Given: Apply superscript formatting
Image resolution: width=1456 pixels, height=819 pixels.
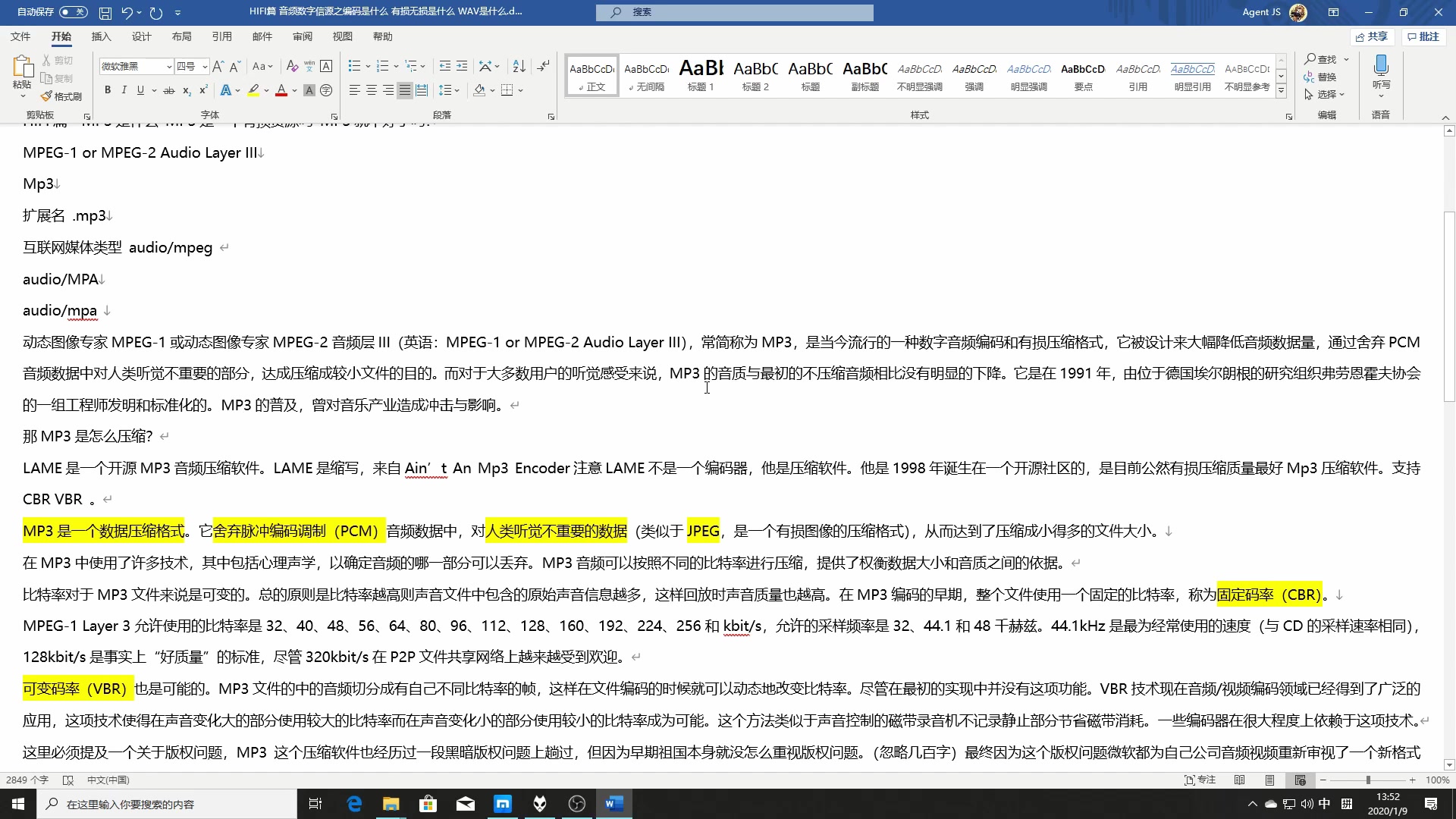Looking at the screenshot, I should [x=203, y=90].
